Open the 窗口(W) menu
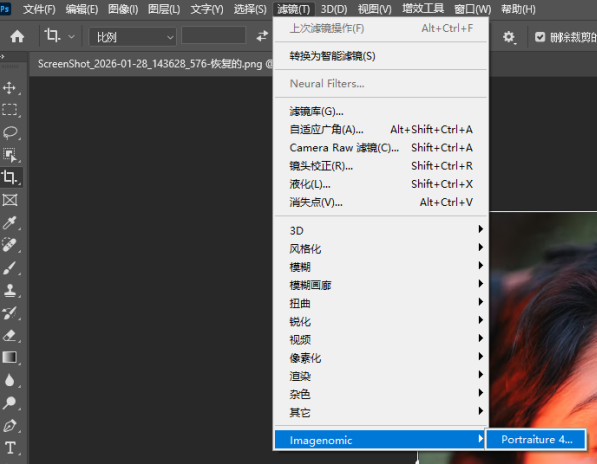Screen dimensions: 597x464 click(x=472, y=9)
